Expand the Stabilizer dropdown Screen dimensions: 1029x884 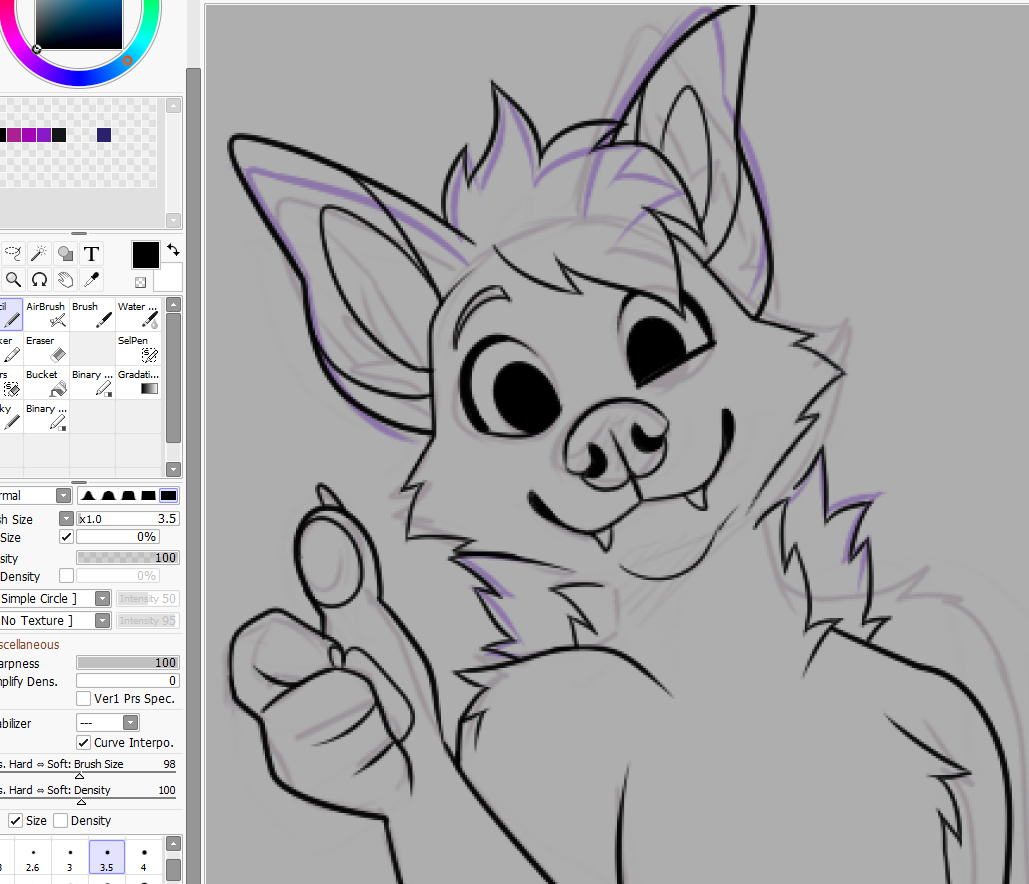130,722
